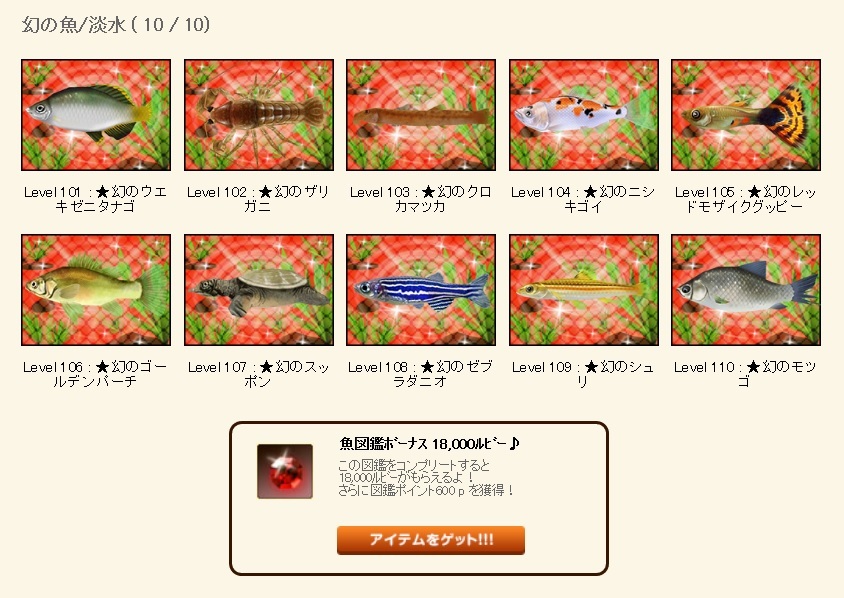Open the Level 110 幻のモツゴ caption
844x598 pixels.
(745, 374)
